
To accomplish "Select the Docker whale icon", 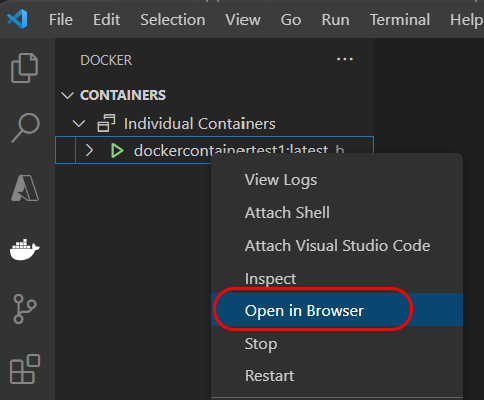I will tap(25, 249).
